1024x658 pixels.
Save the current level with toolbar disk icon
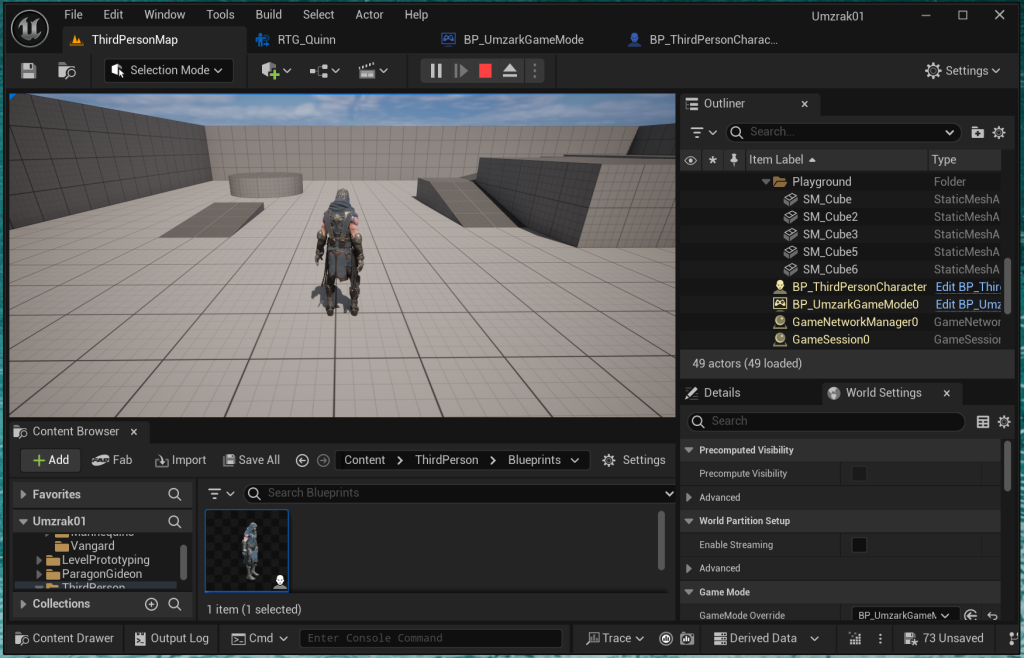pyautogui.click(x=28, y=70)
